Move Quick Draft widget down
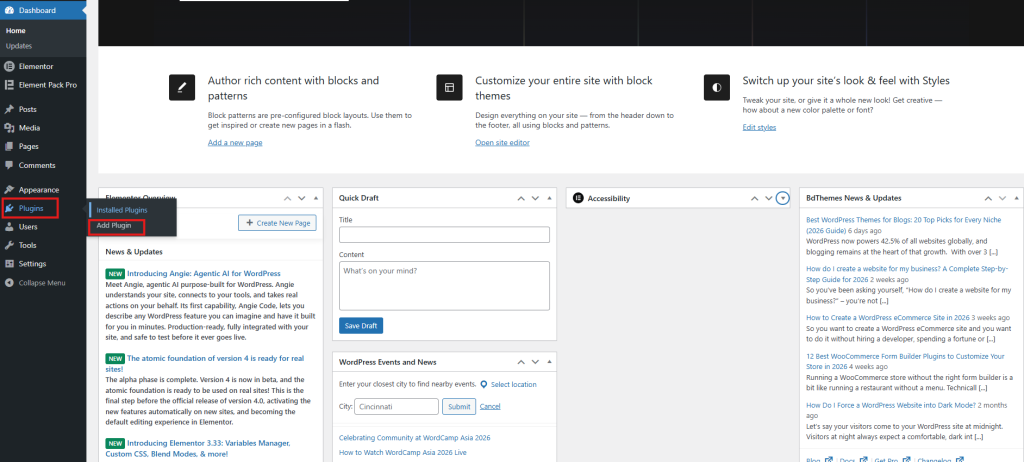 535,198
